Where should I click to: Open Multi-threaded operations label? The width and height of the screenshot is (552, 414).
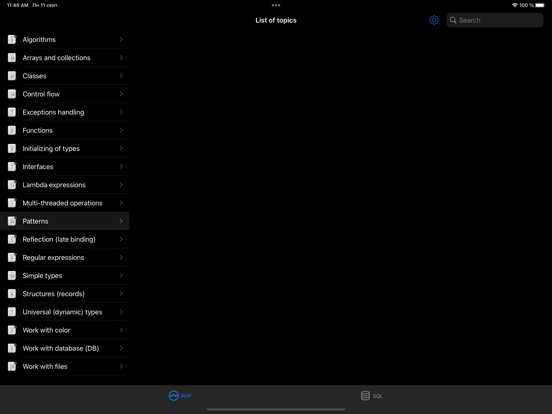tap(62, 203)
